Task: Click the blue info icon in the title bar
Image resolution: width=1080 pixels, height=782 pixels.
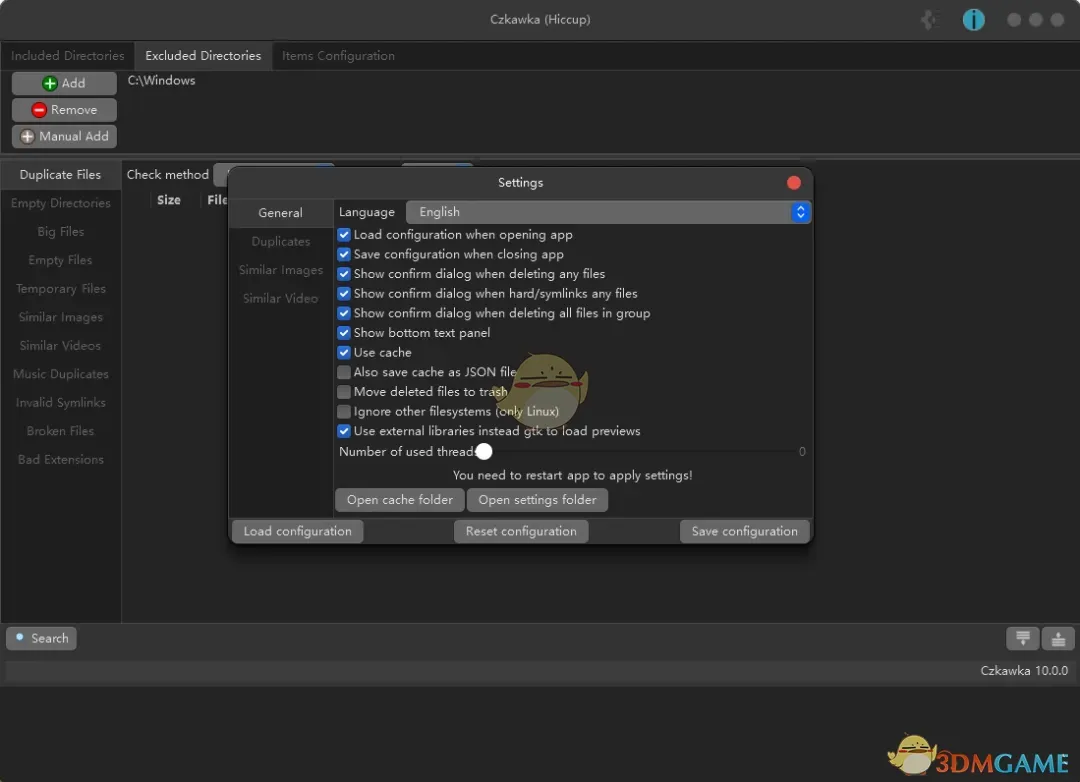Action: (x=973, y=19)
